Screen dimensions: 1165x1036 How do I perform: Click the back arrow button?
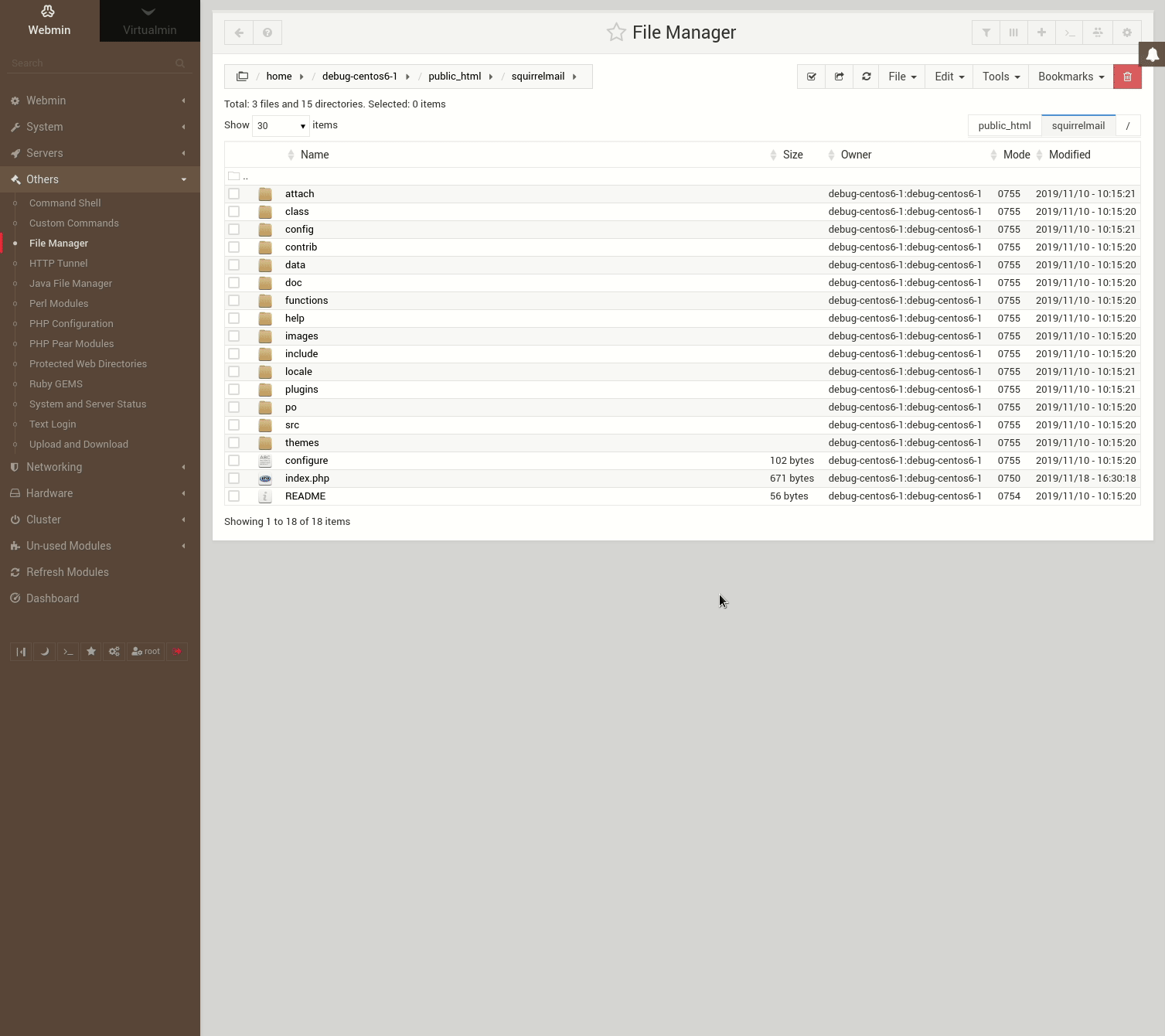point(239,32)
